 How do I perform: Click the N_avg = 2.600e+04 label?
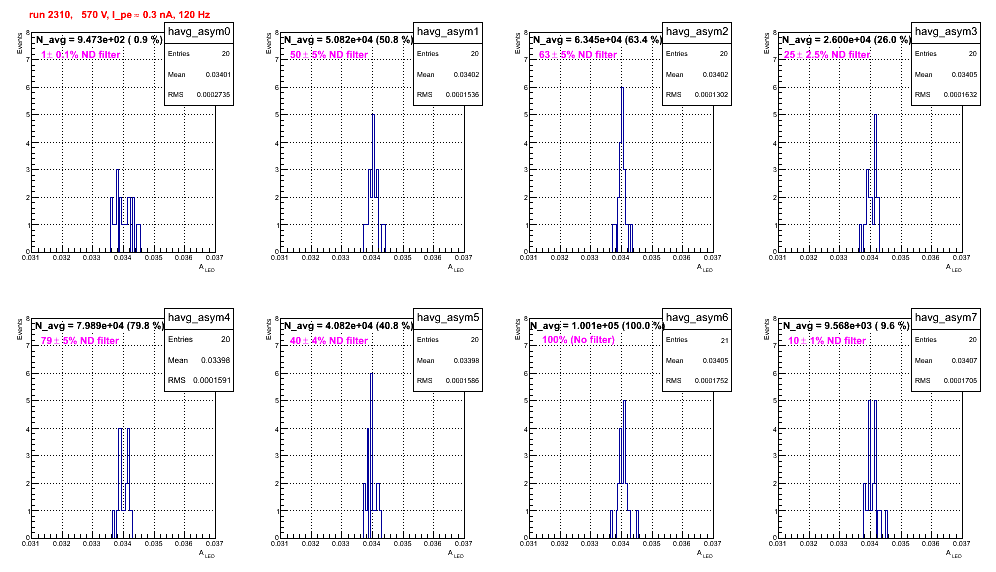coord(846,40)
